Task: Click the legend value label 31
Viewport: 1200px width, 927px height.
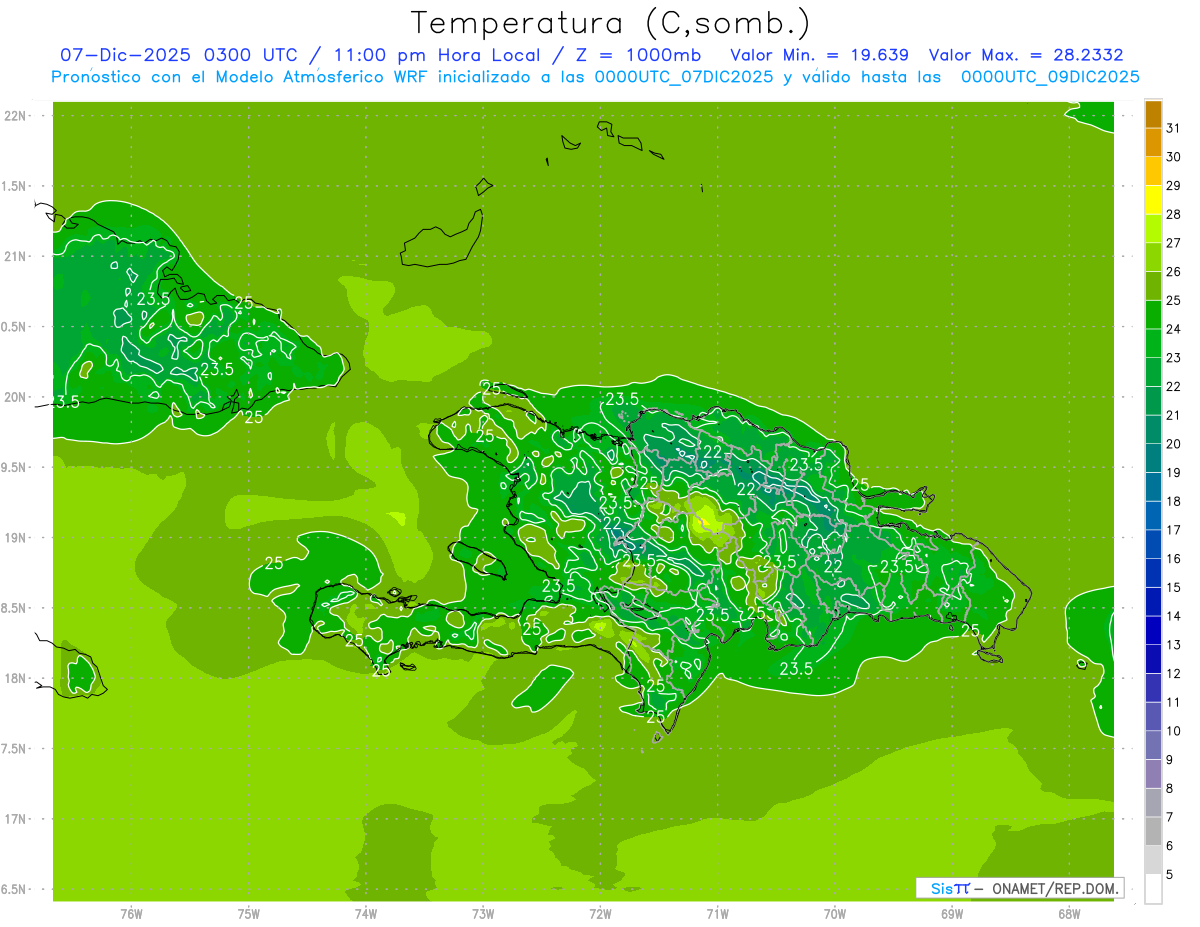Action: pos(1173,127)
